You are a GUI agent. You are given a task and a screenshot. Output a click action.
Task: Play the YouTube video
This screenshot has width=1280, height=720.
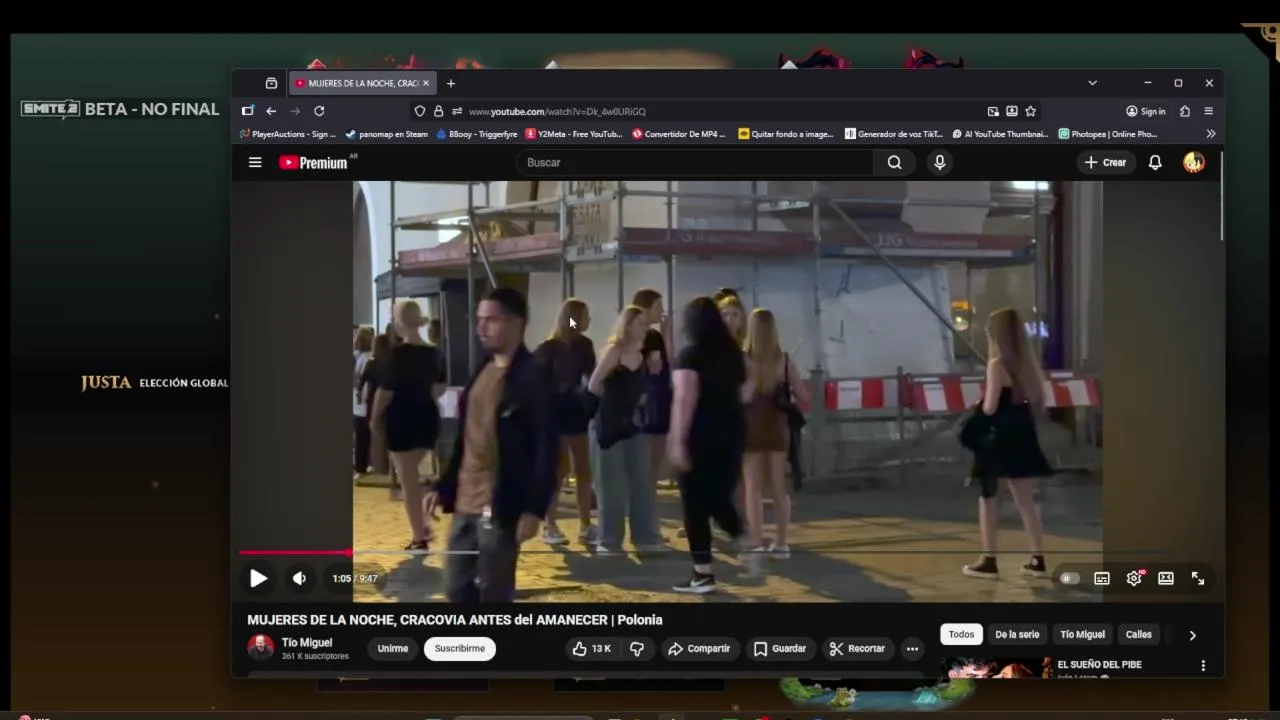click(258, 578)
